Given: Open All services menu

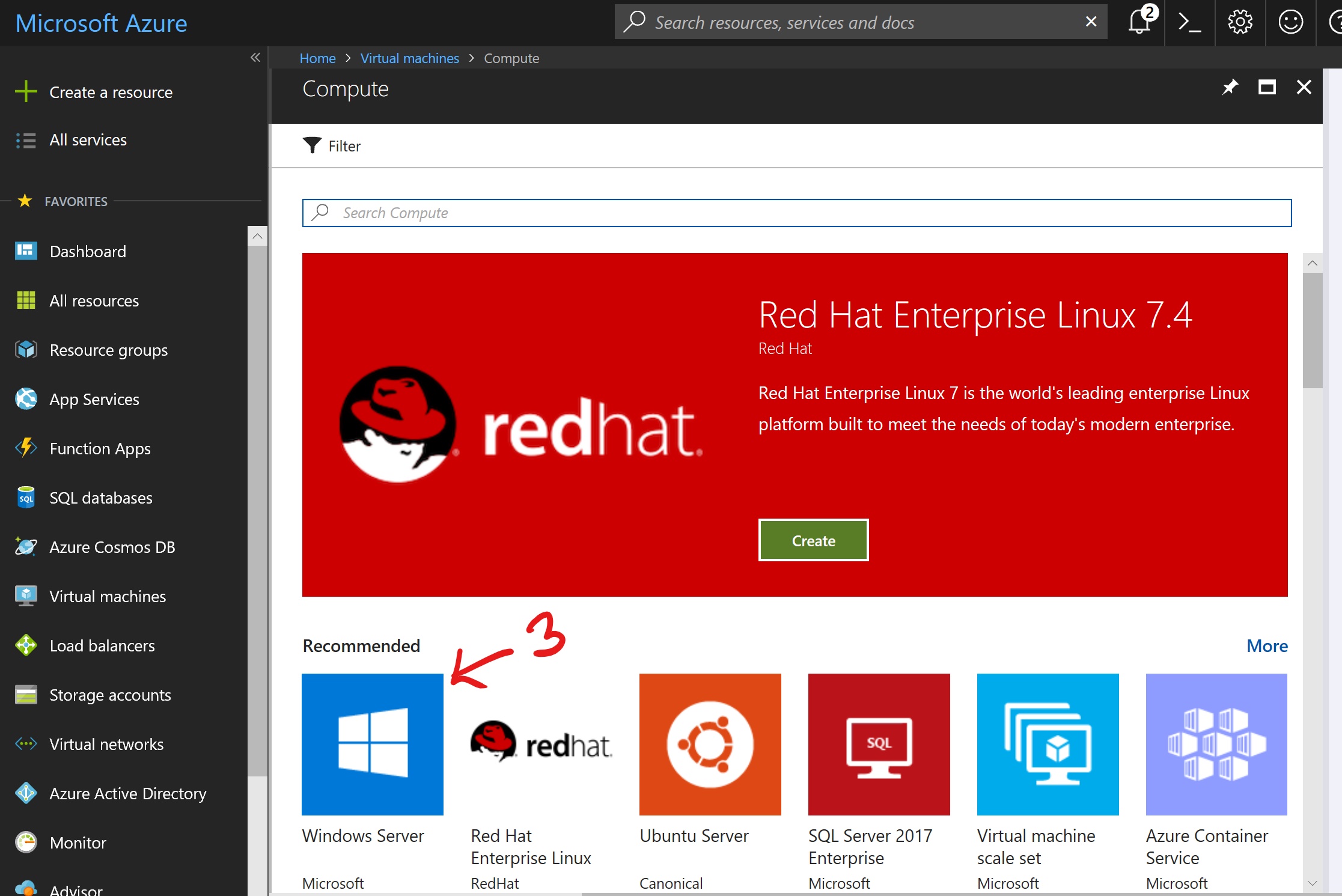Looking at the screenshot, I should (88, 140).
